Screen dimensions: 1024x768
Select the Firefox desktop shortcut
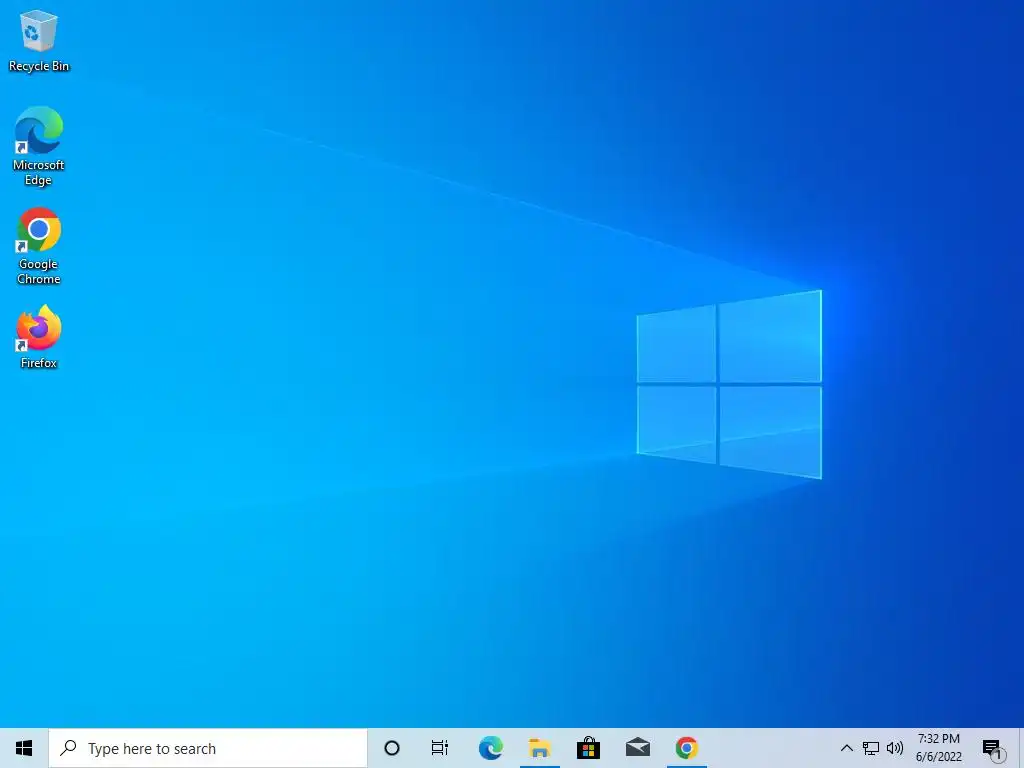pyautogui.click(x=39, y=337)
